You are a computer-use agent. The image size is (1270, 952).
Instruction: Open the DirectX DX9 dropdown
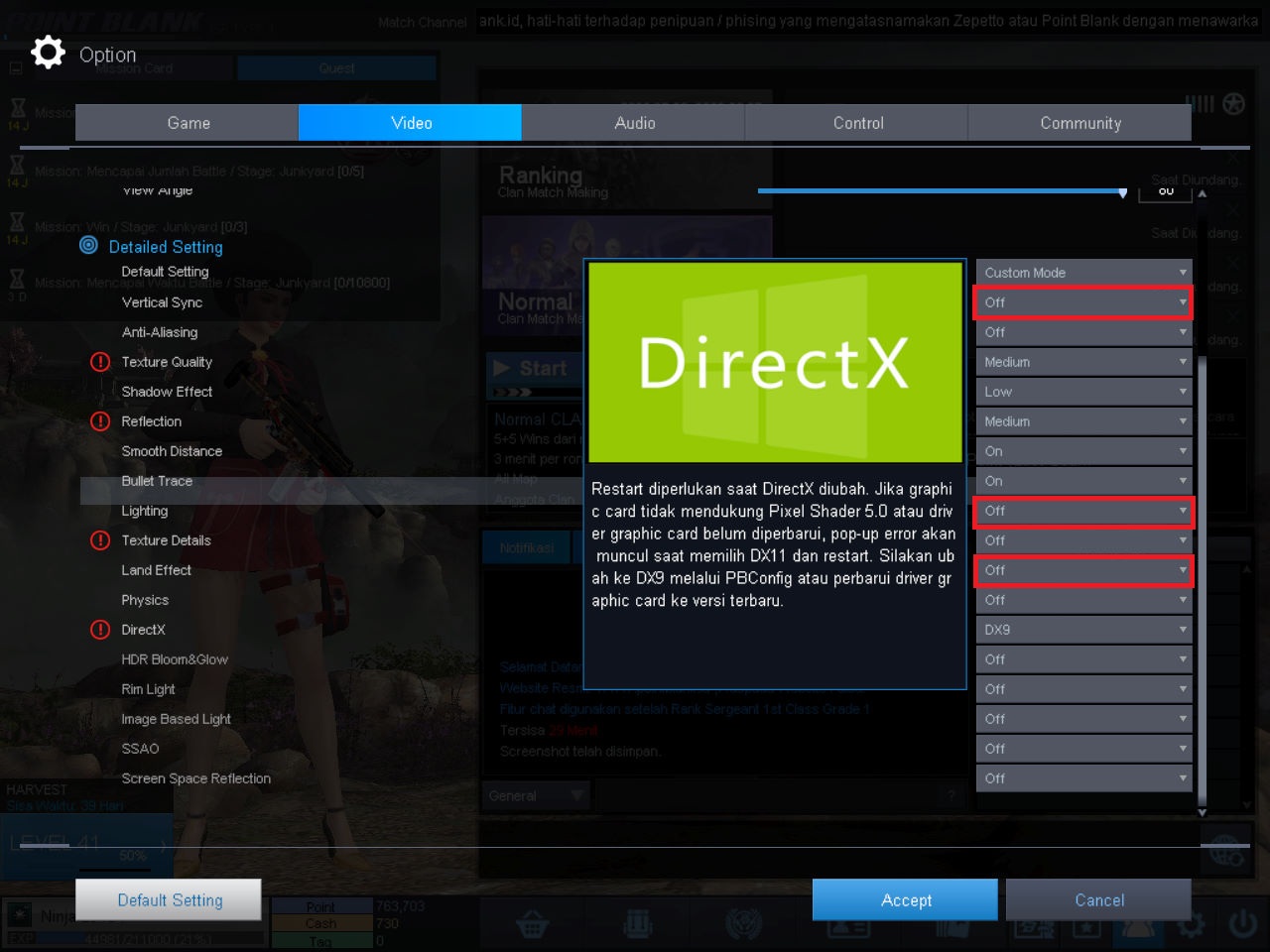click(x=1083, y=630)
